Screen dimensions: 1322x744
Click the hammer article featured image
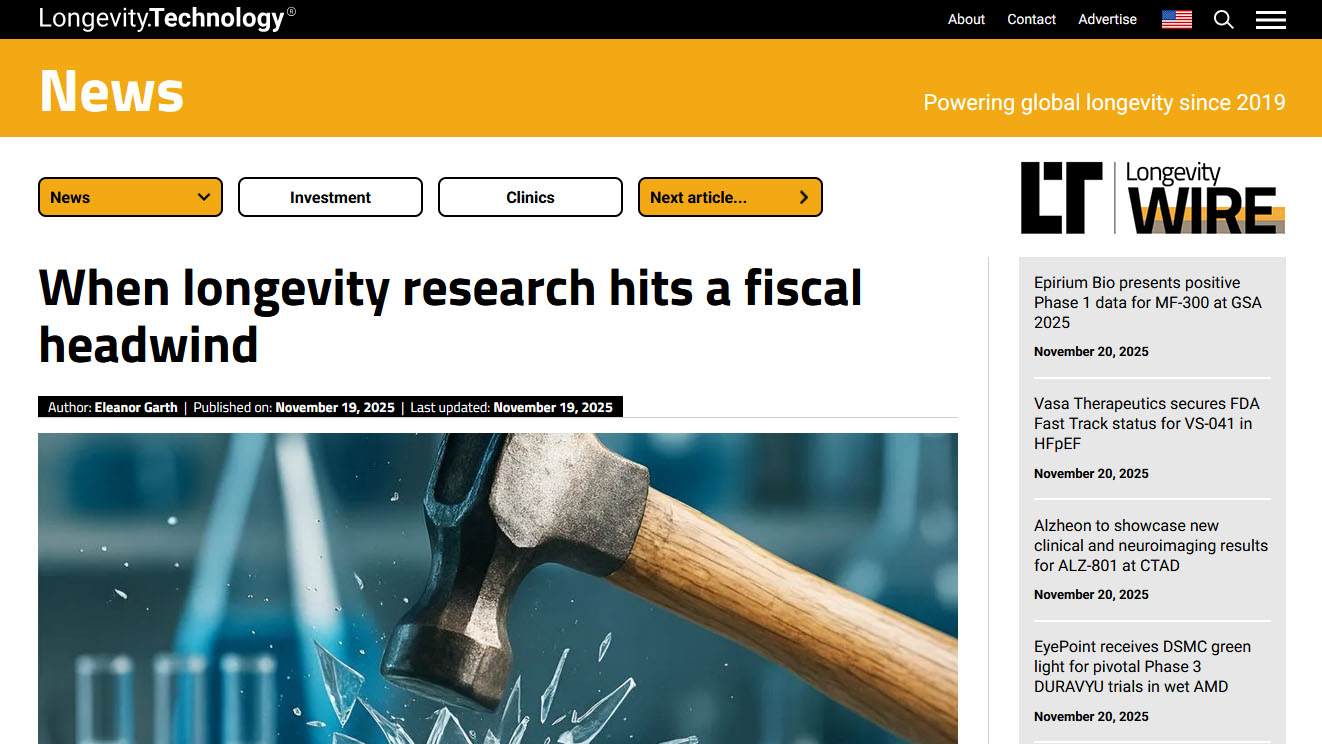[x=497, y=588]
